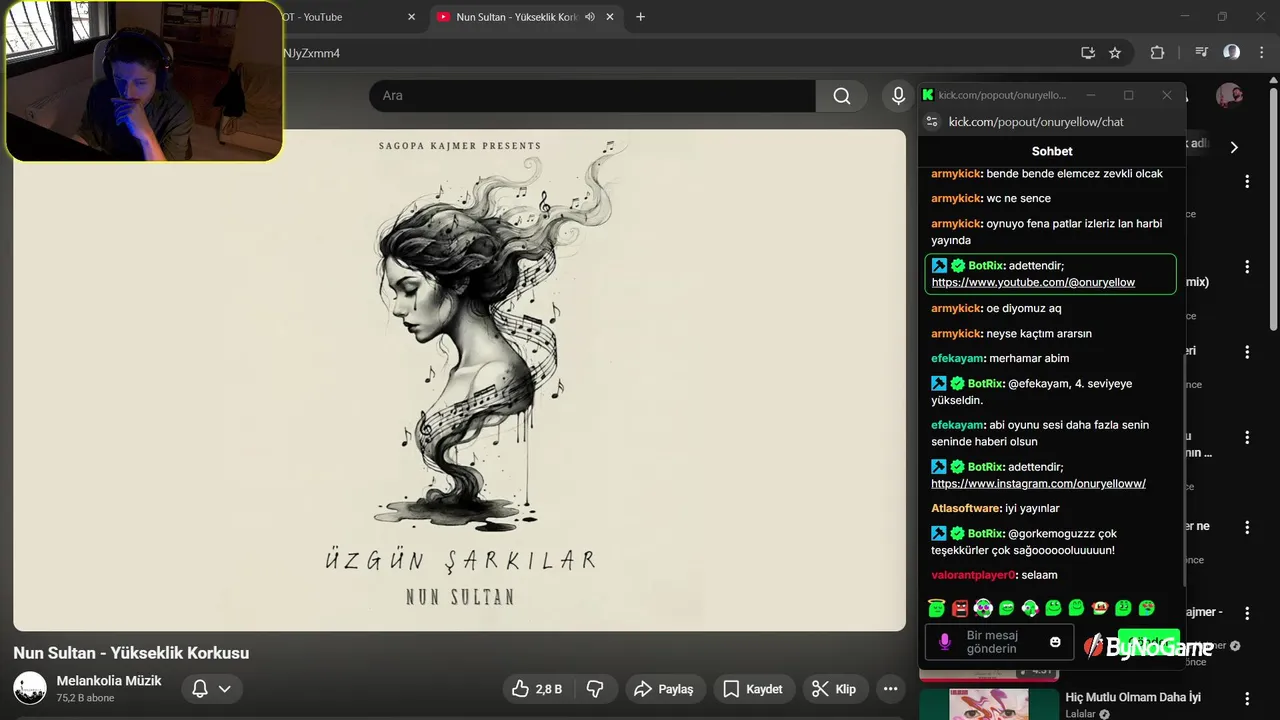Click the video title 'Nun Sultan - Yükseklik Korkusu'
This screenshot has width=1280, height=720.
[x=131, y=653]
